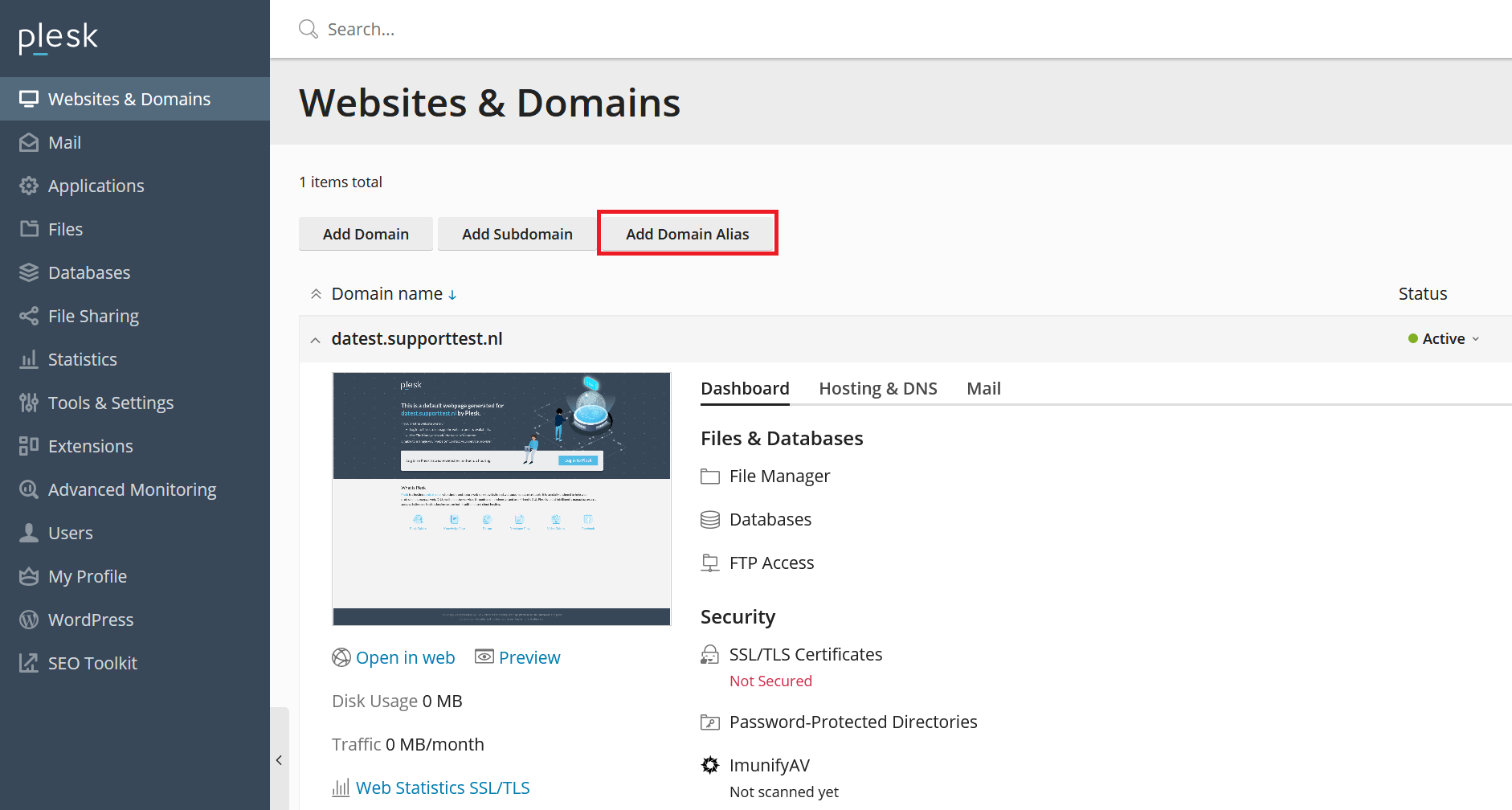Open Statistics in the sidebar
The image size is (1512, 810).
click(135, 359)
